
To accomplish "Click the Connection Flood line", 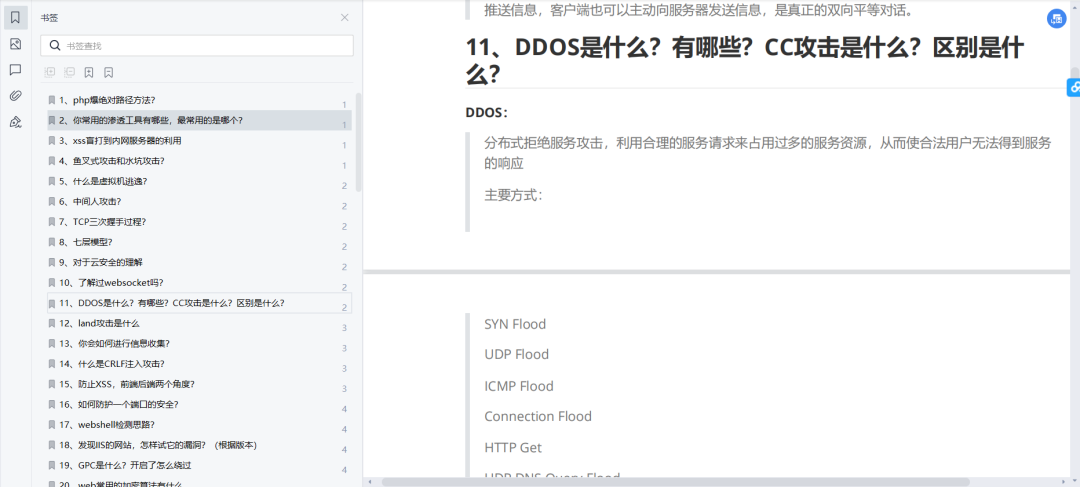I will [538, 416].
